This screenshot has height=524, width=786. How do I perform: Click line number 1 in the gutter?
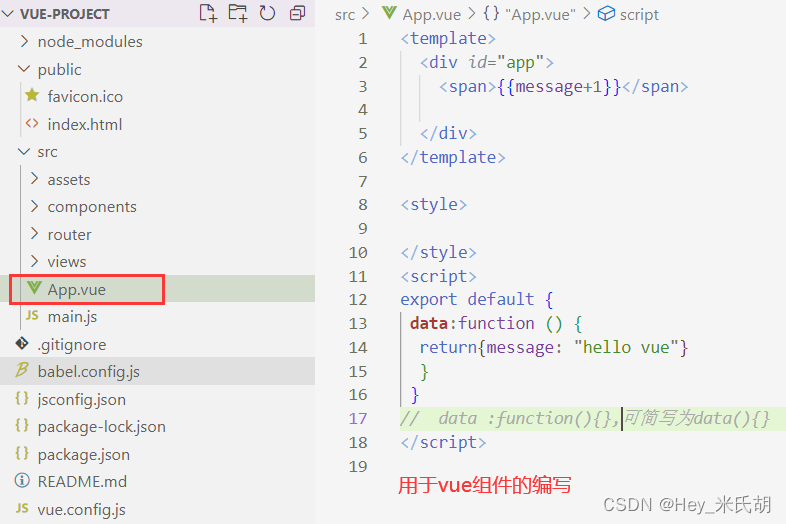pos(362,39)
